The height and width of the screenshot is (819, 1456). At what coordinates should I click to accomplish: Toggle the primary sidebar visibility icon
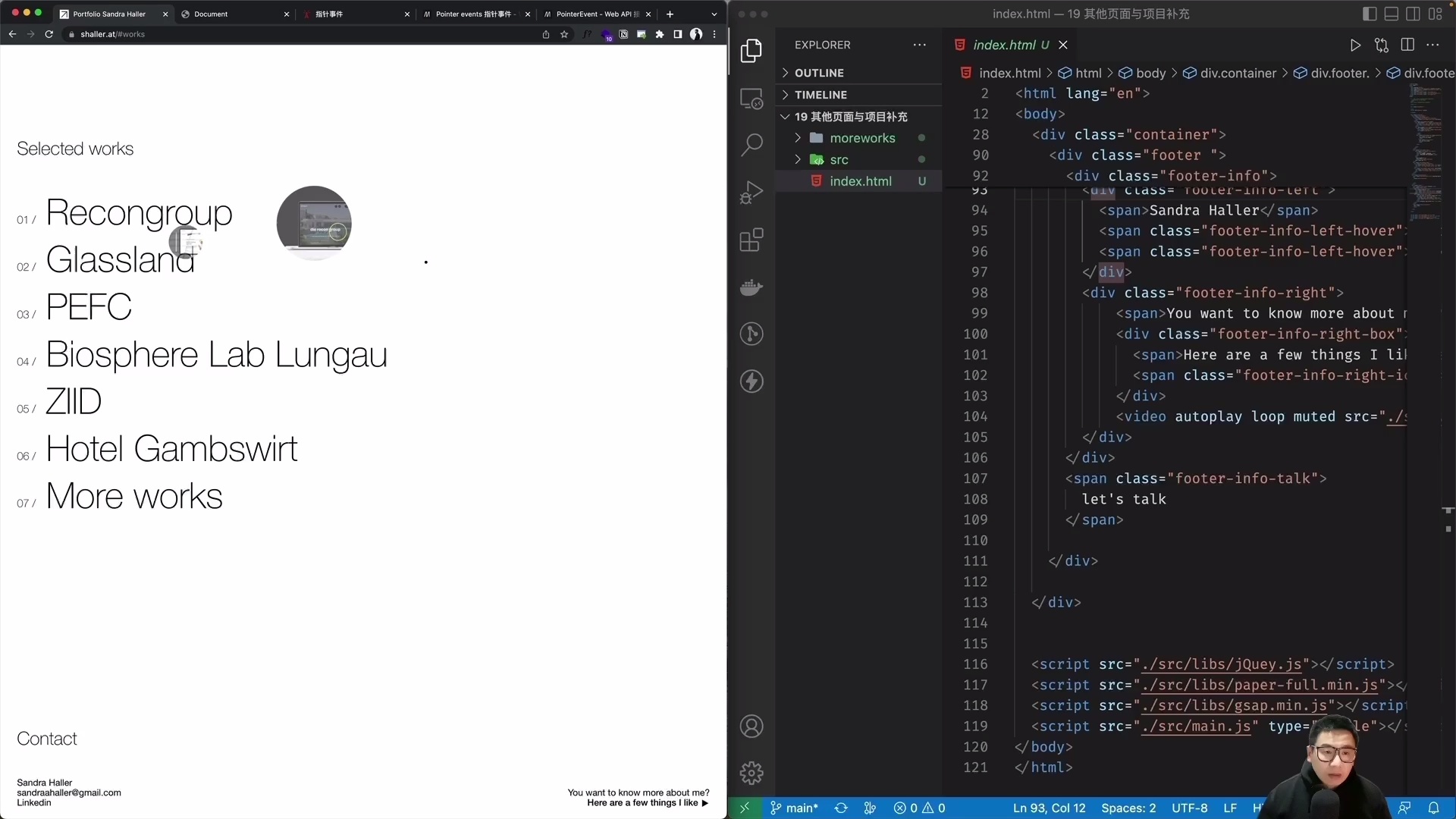point(1370,14)
